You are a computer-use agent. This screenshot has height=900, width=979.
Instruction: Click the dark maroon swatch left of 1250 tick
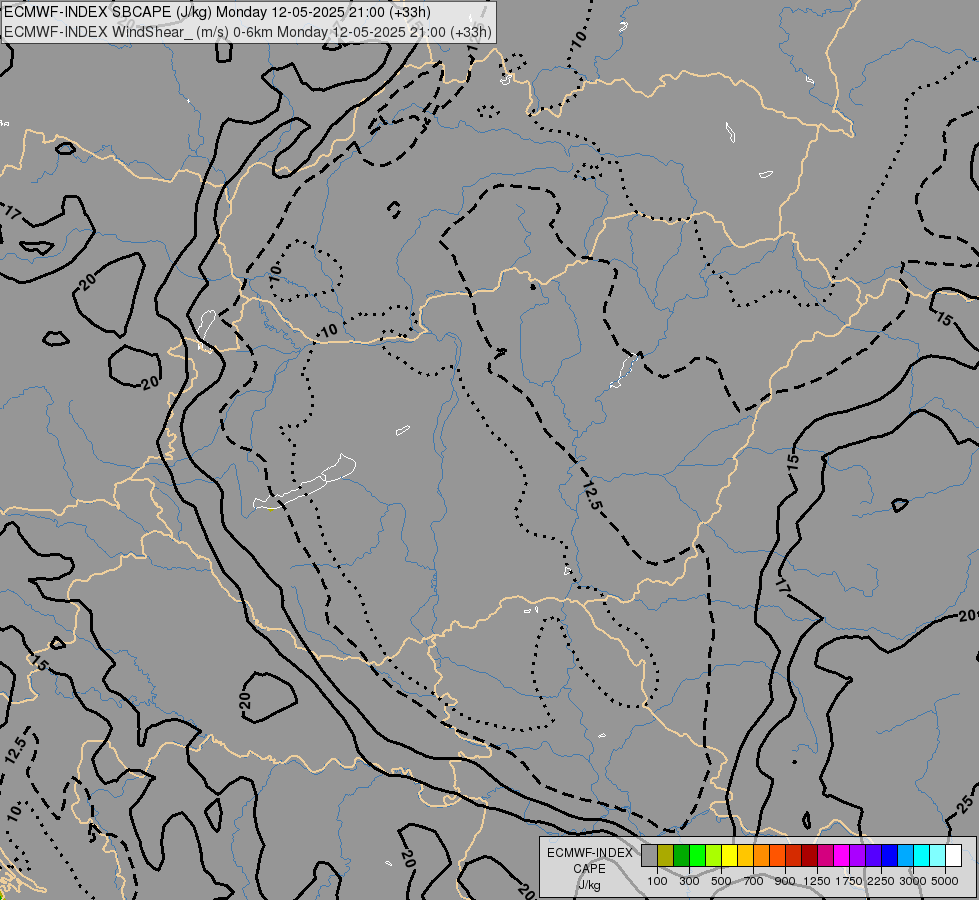tap(810, 855)
